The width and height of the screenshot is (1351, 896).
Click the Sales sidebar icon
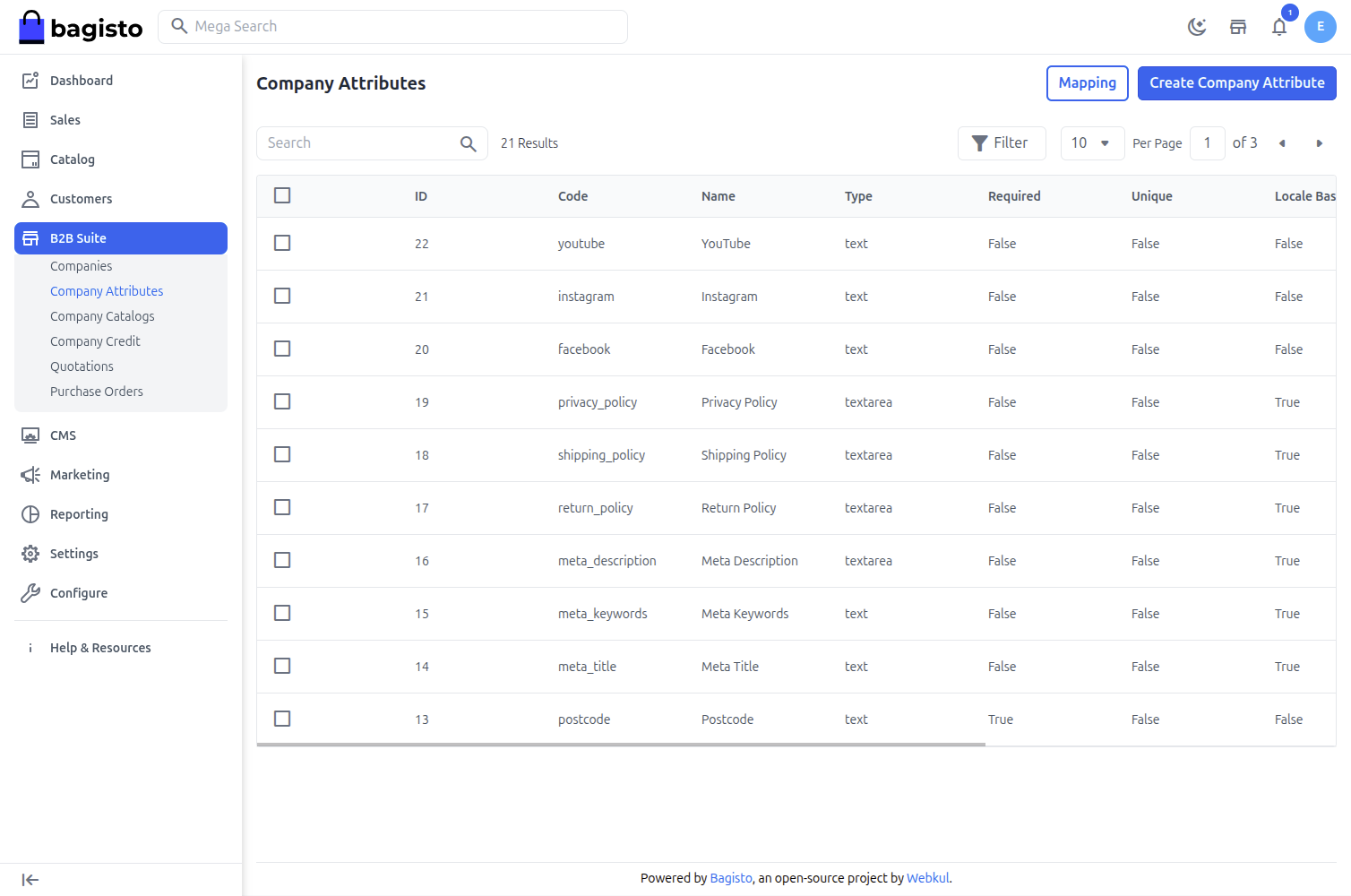30,120
